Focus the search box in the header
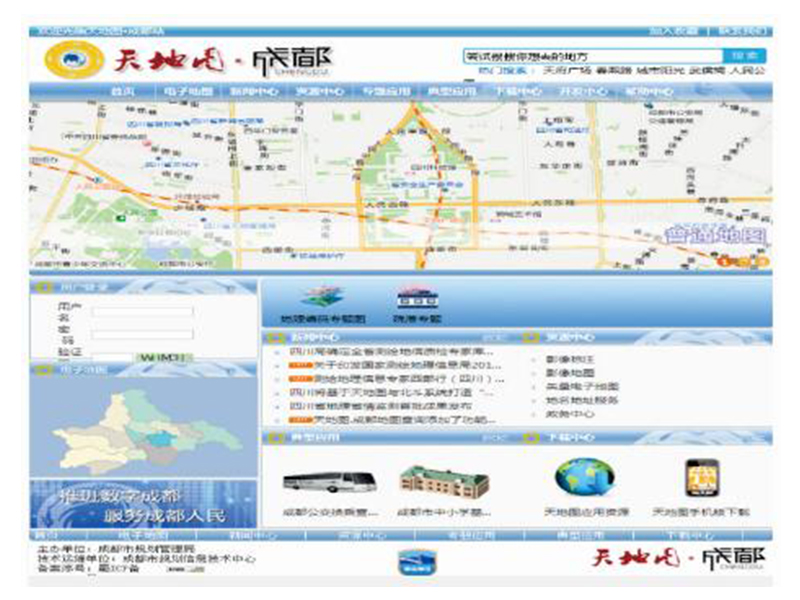The height and width of the screenshot is (600, 800). pyautogui.click(x=593, y=56)
